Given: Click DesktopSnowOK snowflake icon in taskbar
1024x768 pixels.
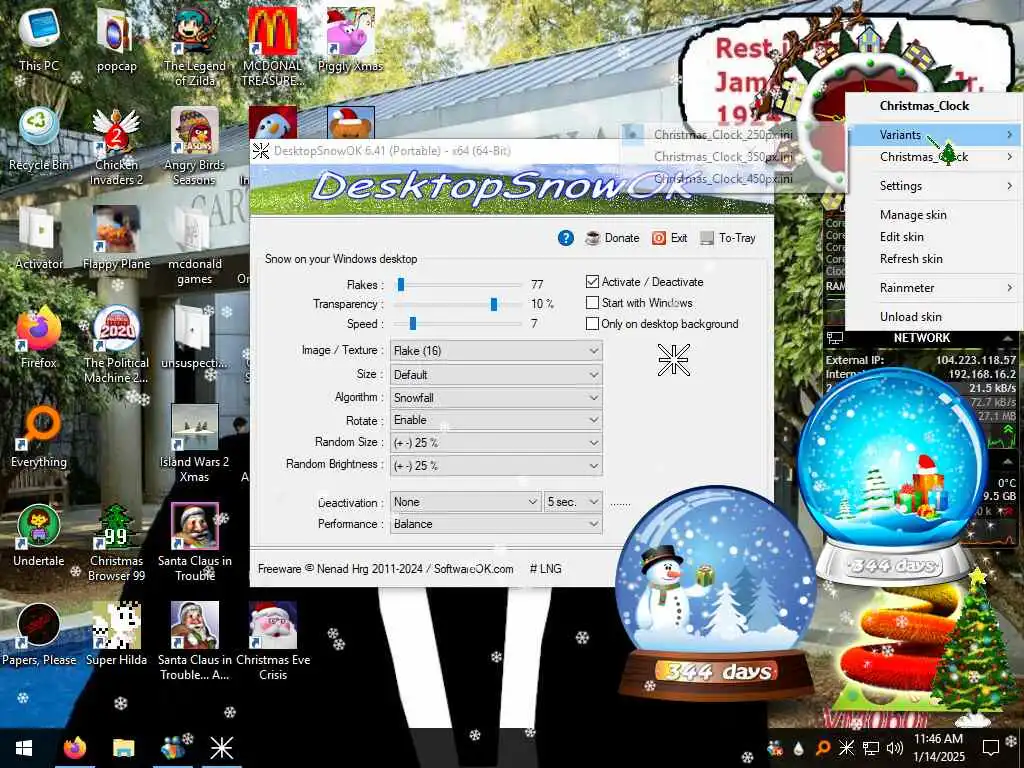Looking at the screenshot, I should pos(221,748).
